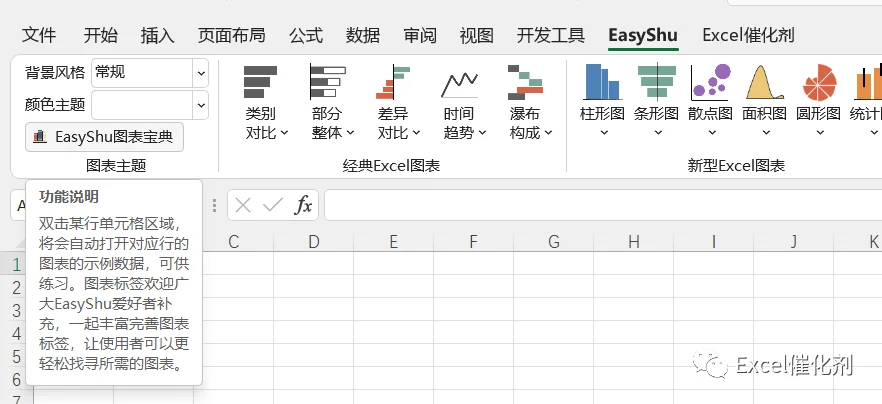The height and width of the screenshot is (404, 882).
Task: Switch to the 视图 ribbon tab
Action: (x=476, y=35)
